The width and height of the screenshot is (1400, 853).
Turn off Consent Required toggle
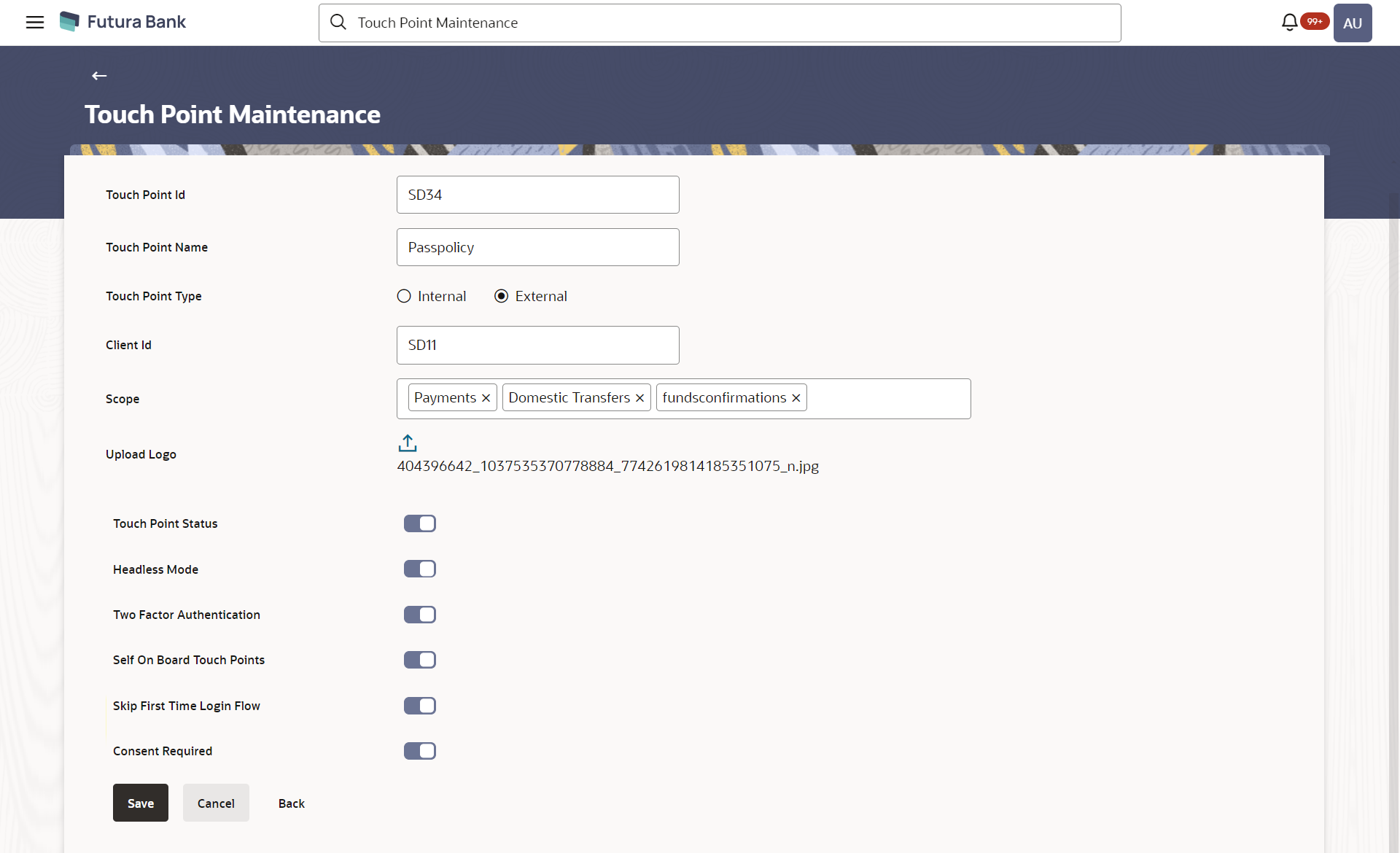coord(420,751)
